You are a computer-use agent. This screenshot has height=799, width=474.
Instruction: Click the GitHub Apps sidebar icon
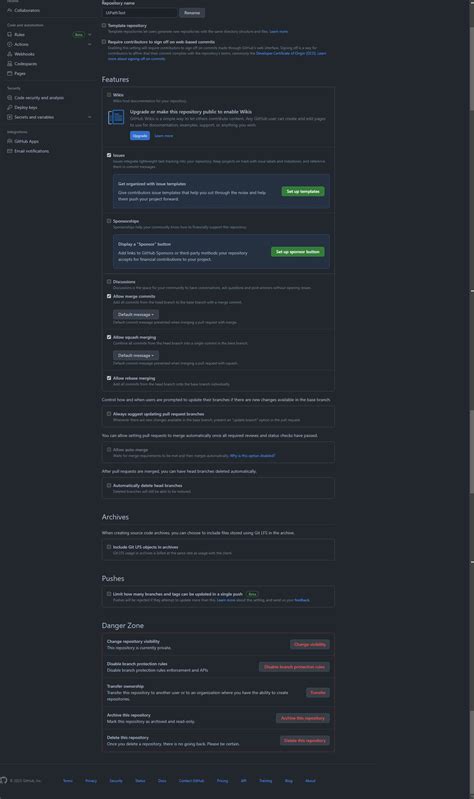point(10,141)
